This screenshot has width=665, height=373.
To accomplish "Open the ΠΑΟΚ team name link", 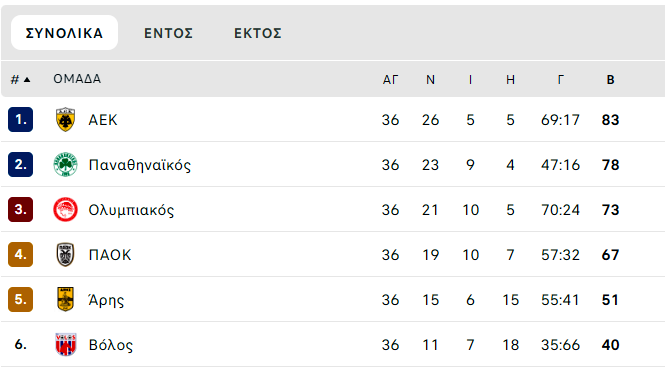I will (110, 255).
